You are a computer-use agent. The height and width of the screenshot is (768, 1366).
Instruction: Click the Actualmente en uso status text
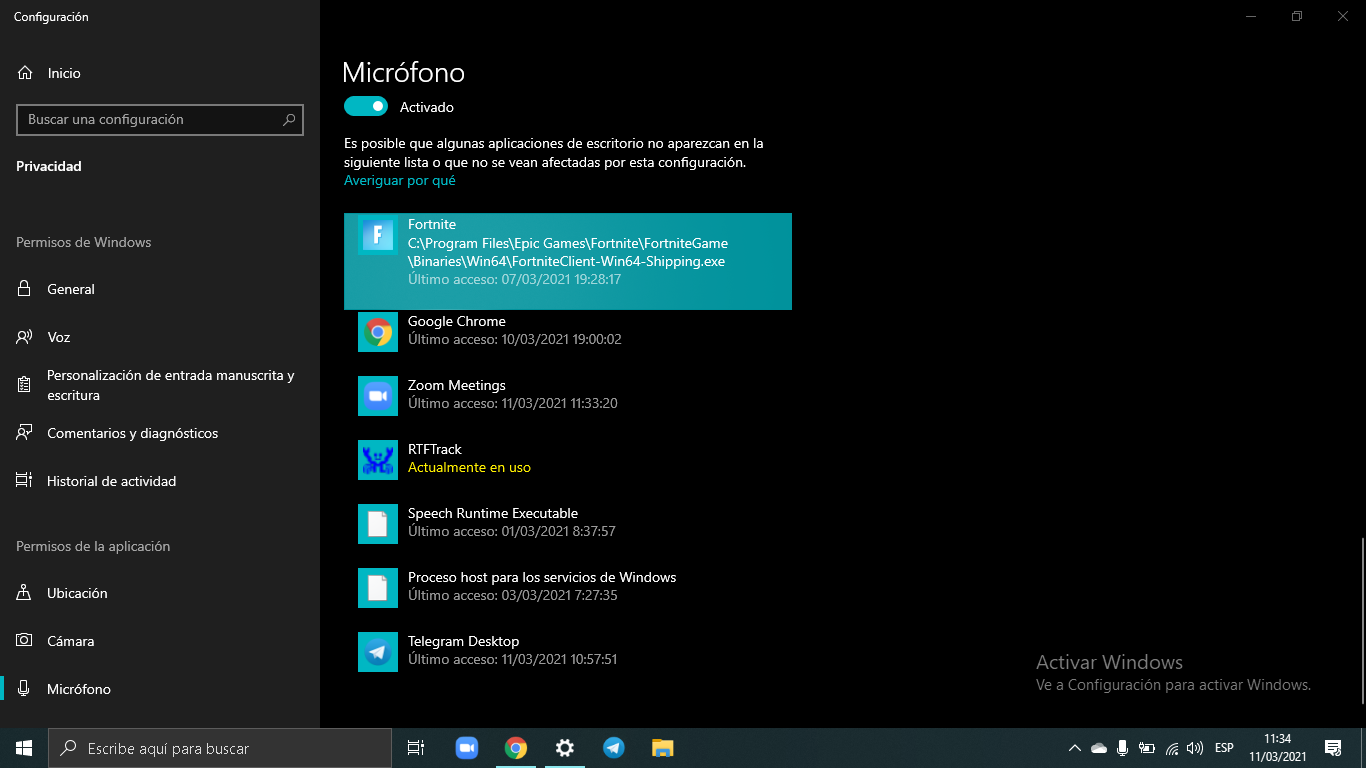pos(469,467)
